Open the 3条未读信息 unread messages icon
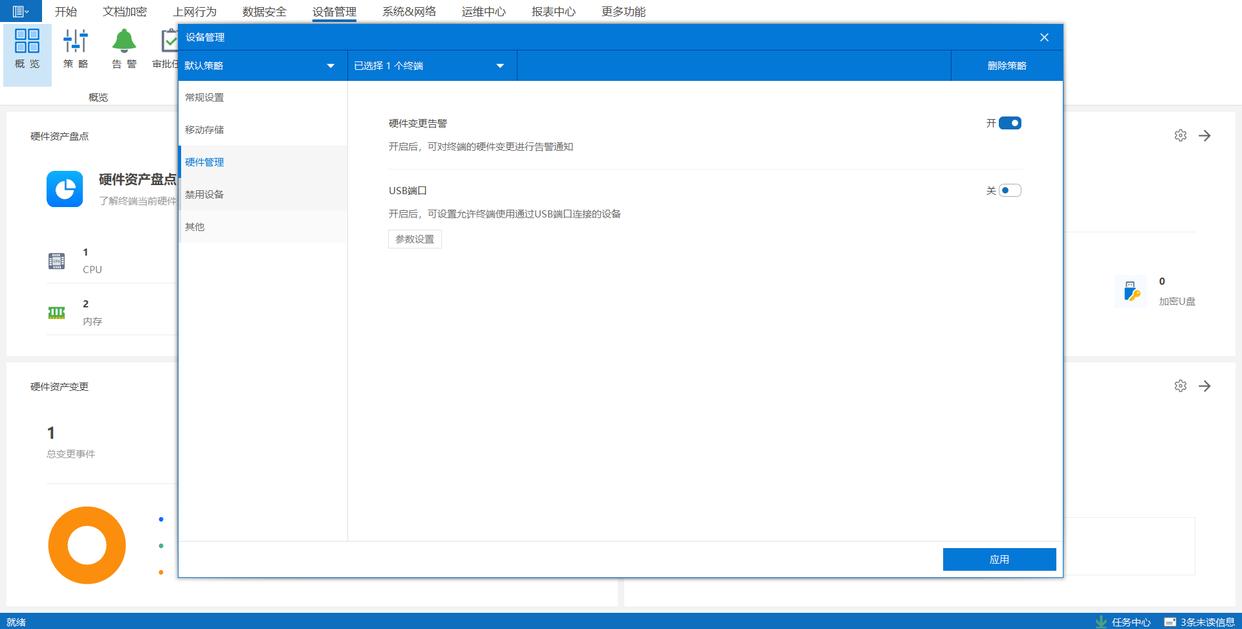This screenshot has width=1242, height=629. pyautogui.click(x=1170, y=621)
